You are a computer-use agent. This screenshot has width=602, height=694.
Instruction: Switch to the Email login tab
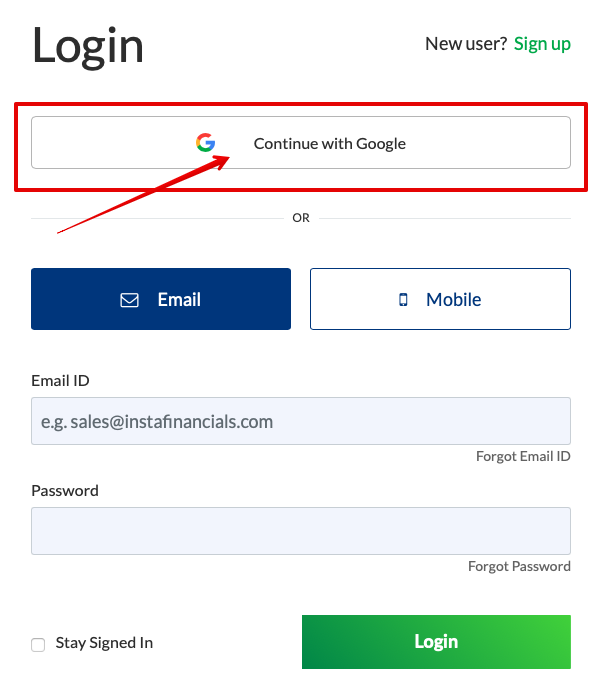161,299
